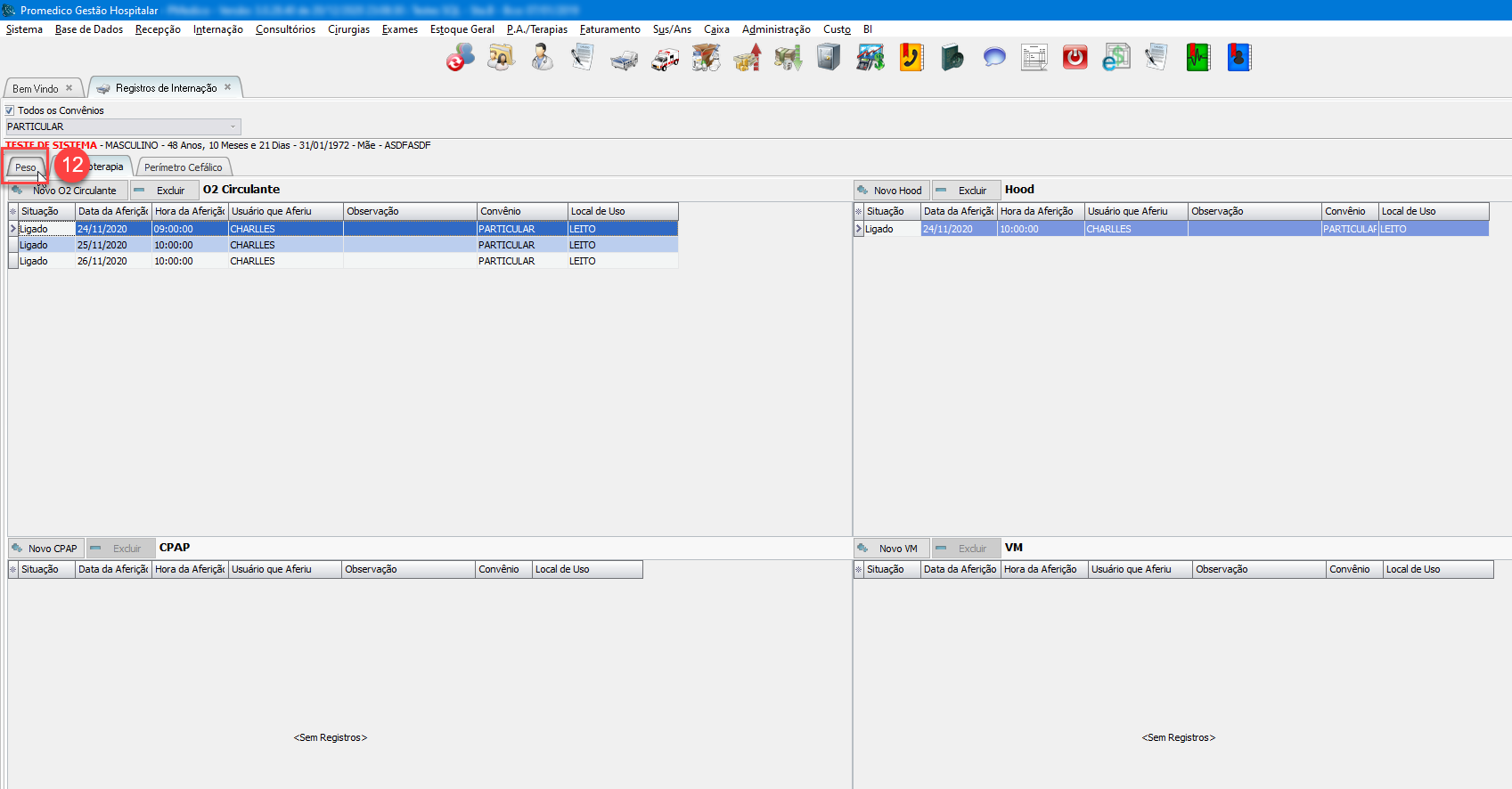The image size is (1512, 789).
Task: Click the Novo CPAP button
Action: click(45, 549)
